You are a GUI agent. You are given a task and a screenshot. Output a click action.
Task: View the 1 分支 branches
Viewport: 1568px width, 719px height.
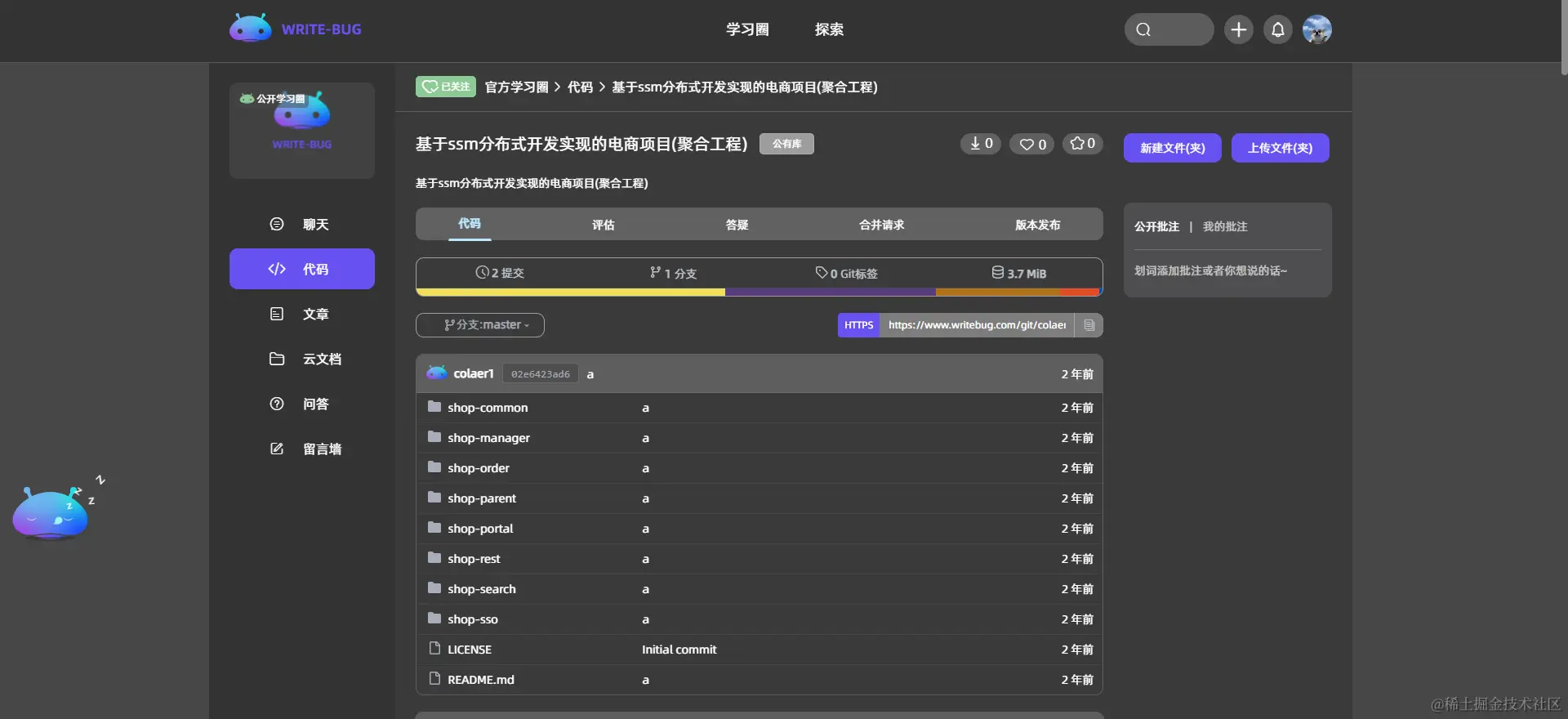[x=673, y=273]
